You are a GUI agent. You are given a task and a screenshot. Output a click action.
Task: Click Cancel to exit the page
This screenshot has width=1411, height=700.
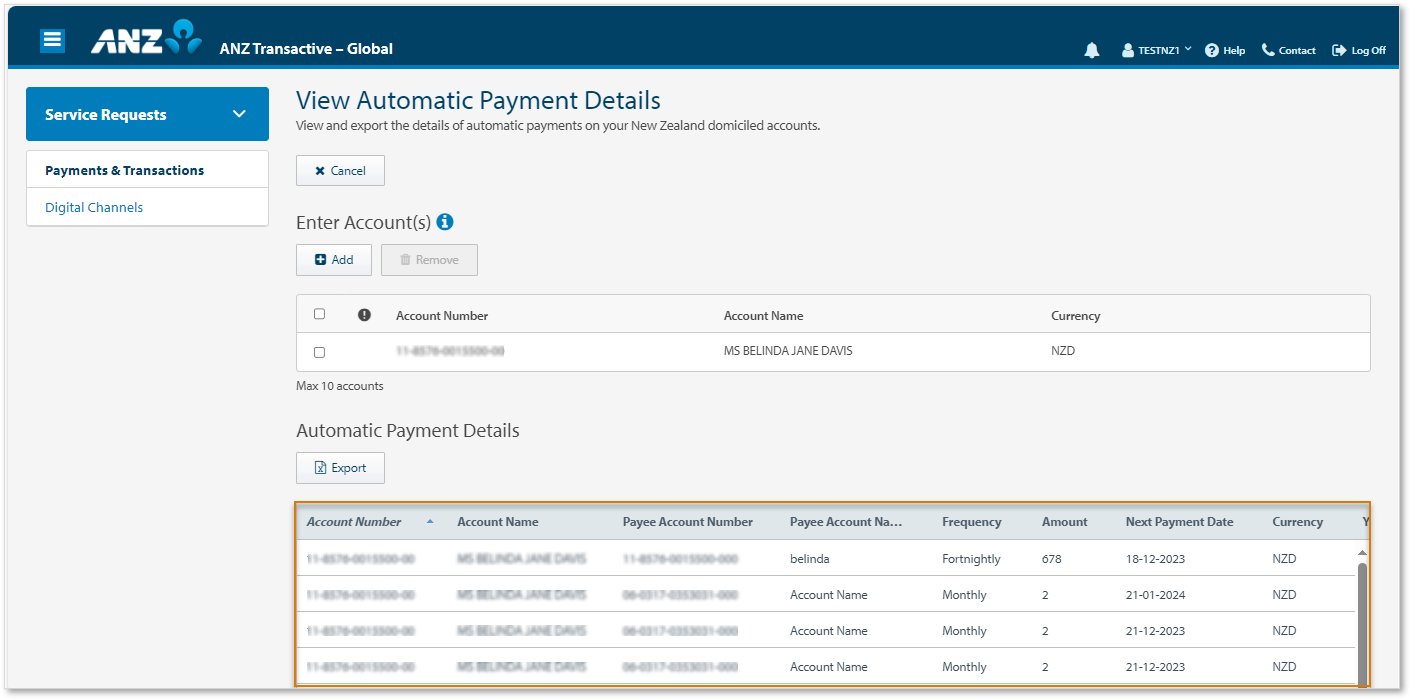340,170
